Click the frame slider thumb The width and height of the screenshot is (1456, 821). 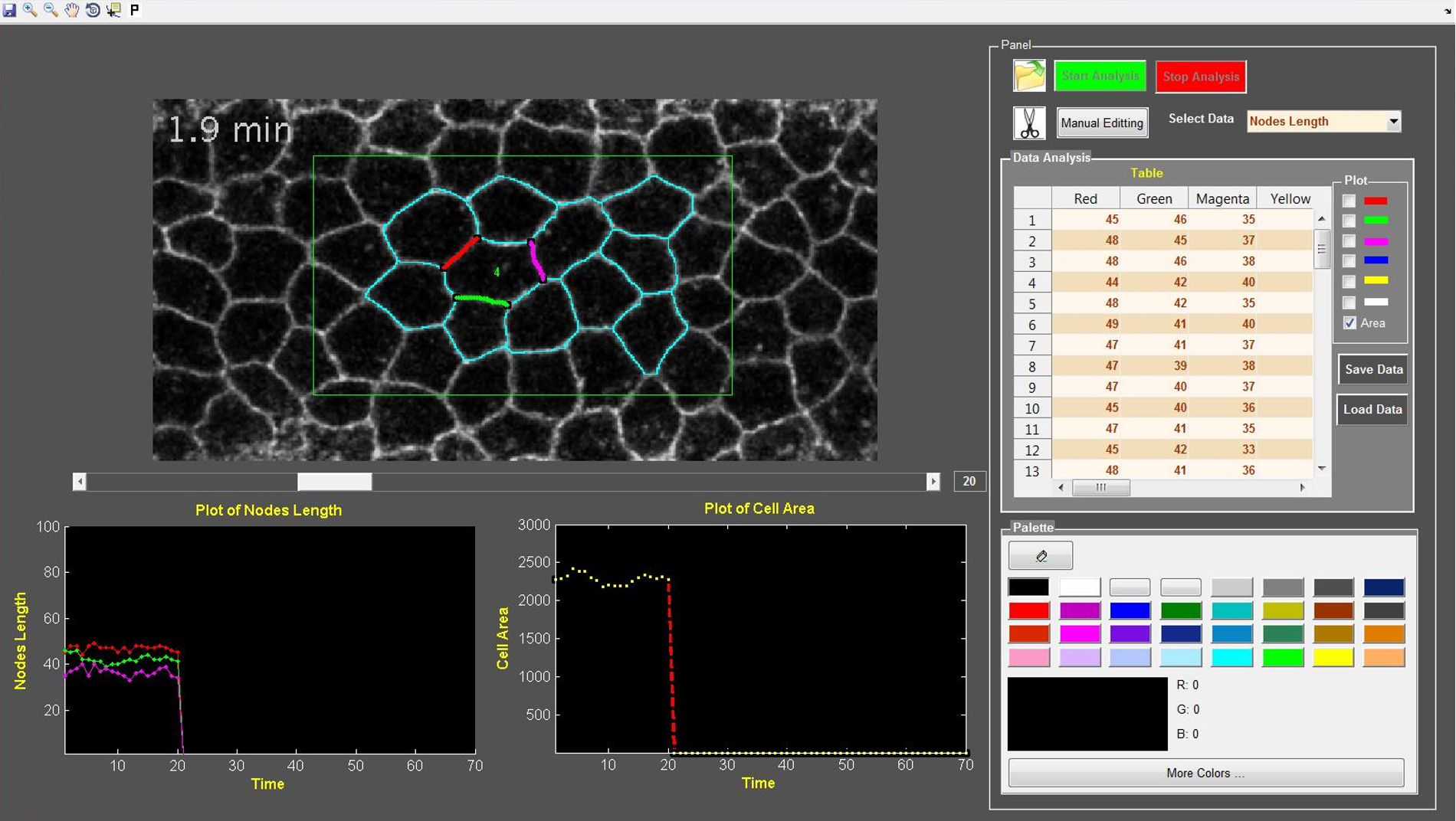(x=334, y=482)
